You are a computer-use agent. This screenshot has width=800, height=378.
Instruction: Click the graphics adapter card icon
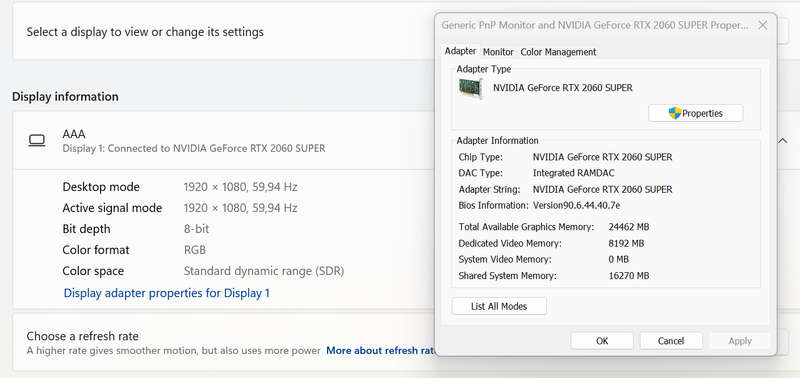469,88
